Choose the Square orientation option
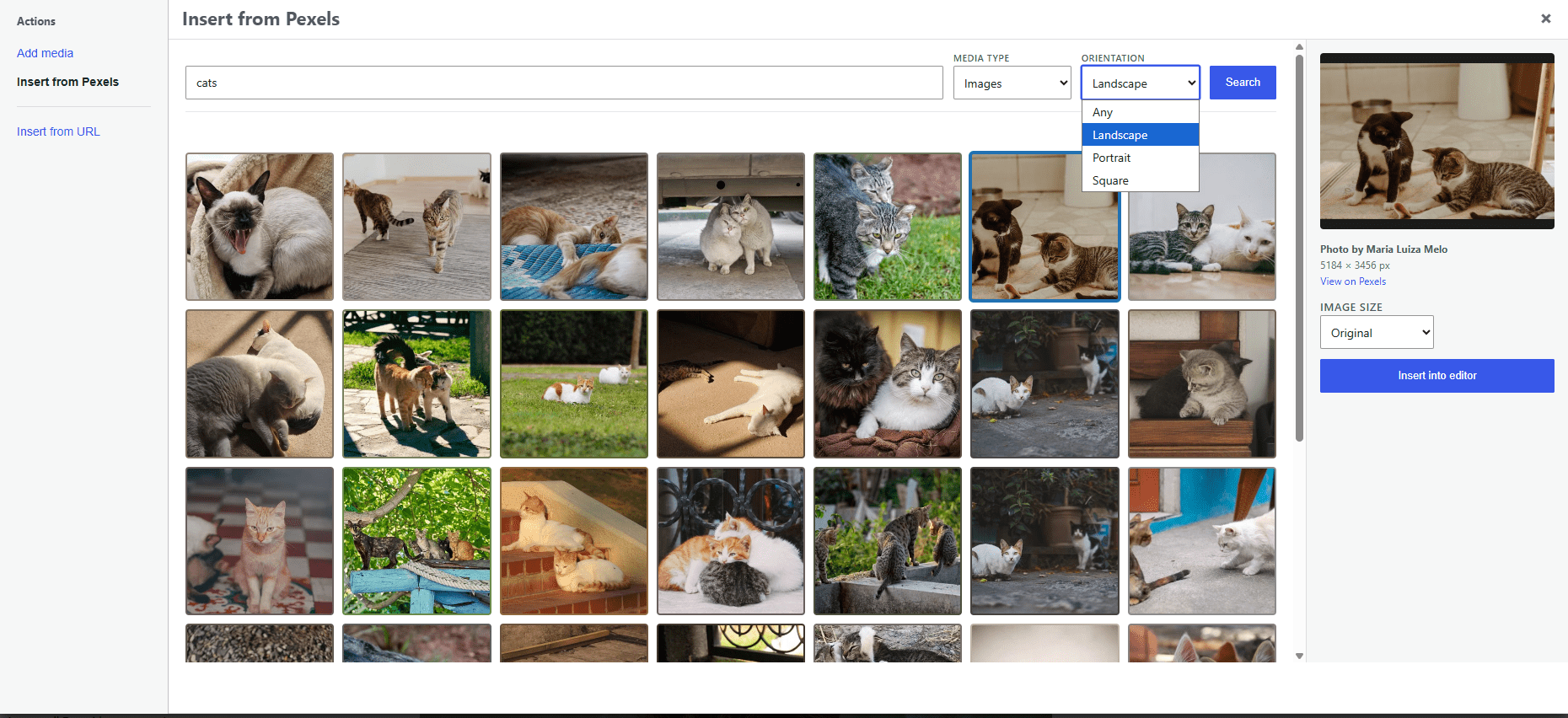 [x=1141, y=180]
